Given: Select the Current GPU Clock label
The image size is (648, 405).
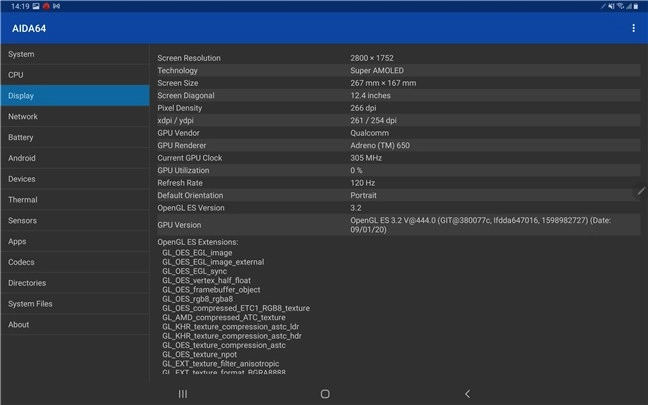Looking at the screenshot, I should [x=189, y=158].
